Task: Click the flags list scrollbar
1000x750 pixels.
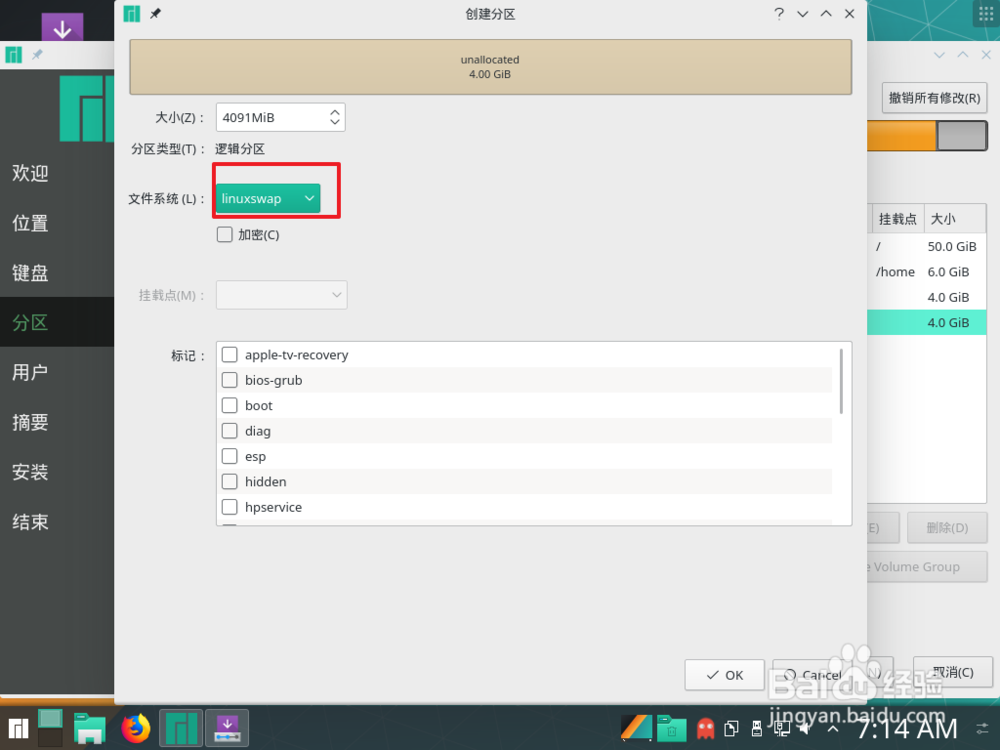Action: point(841,381)
